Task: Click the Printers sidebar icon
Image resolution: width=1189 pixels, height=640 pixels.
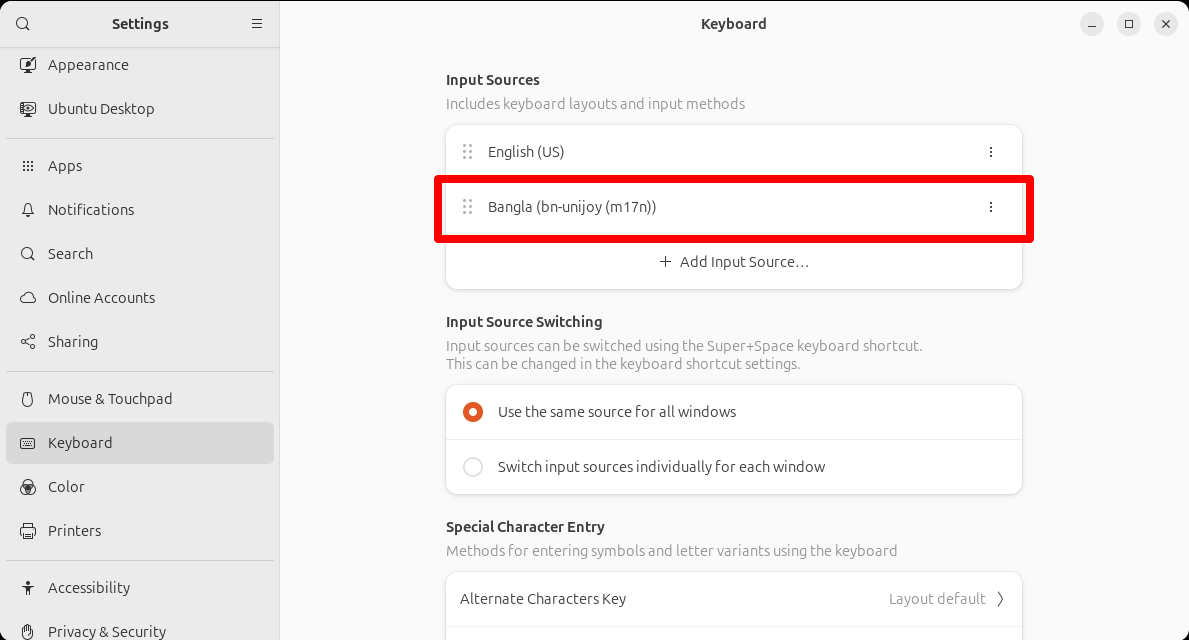Action: click(28, 530)
